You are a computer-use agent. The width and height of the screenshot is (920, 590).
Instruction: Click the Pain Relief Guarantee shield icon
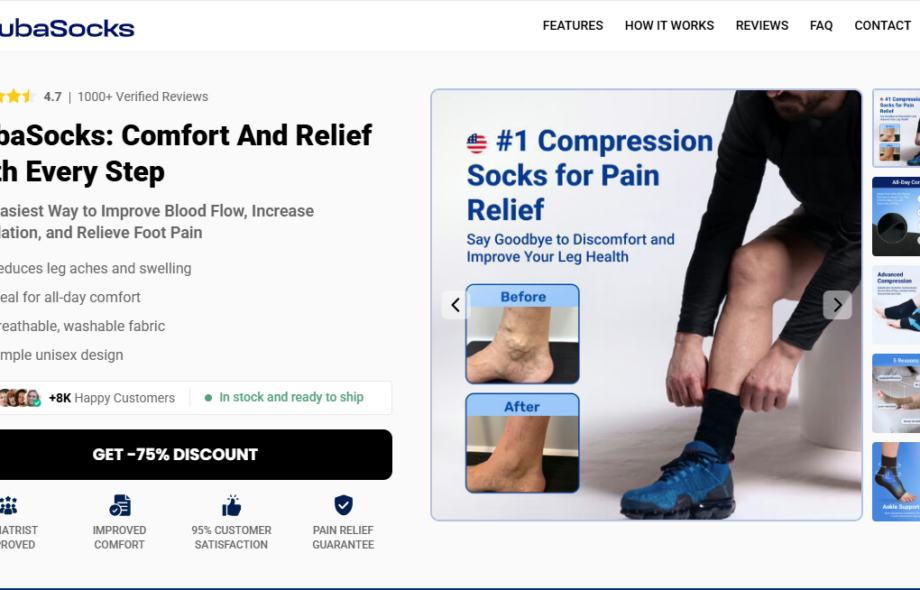(343, 505)
